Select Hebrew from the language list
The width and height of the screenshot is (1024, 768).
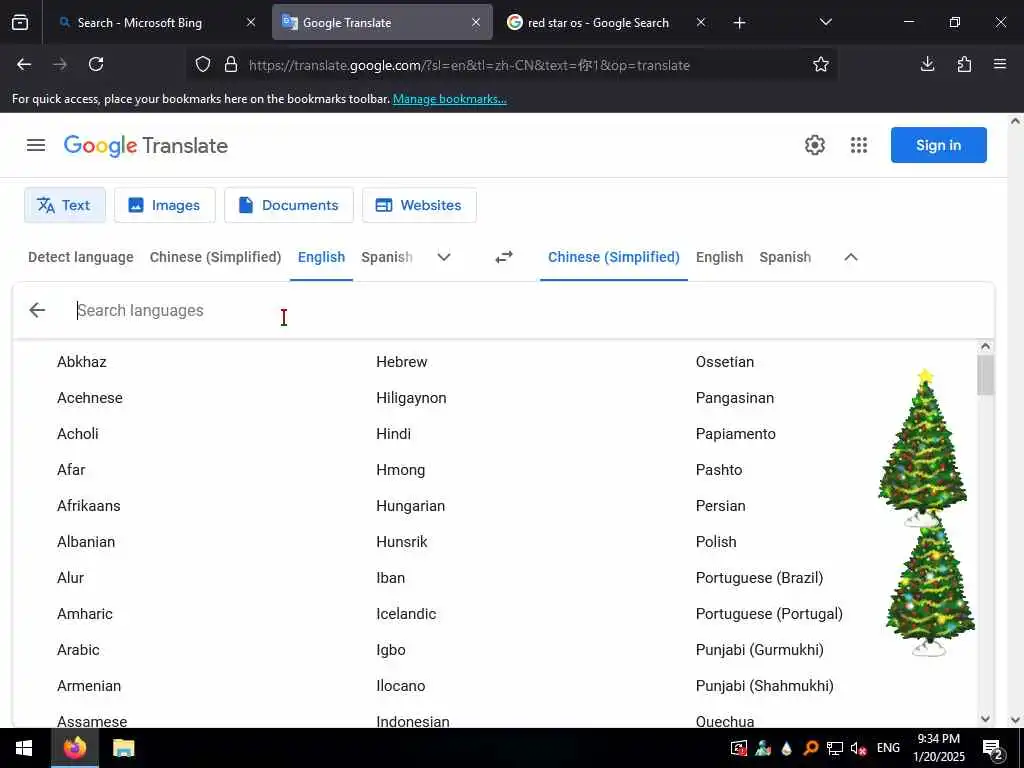coord(402,362)
